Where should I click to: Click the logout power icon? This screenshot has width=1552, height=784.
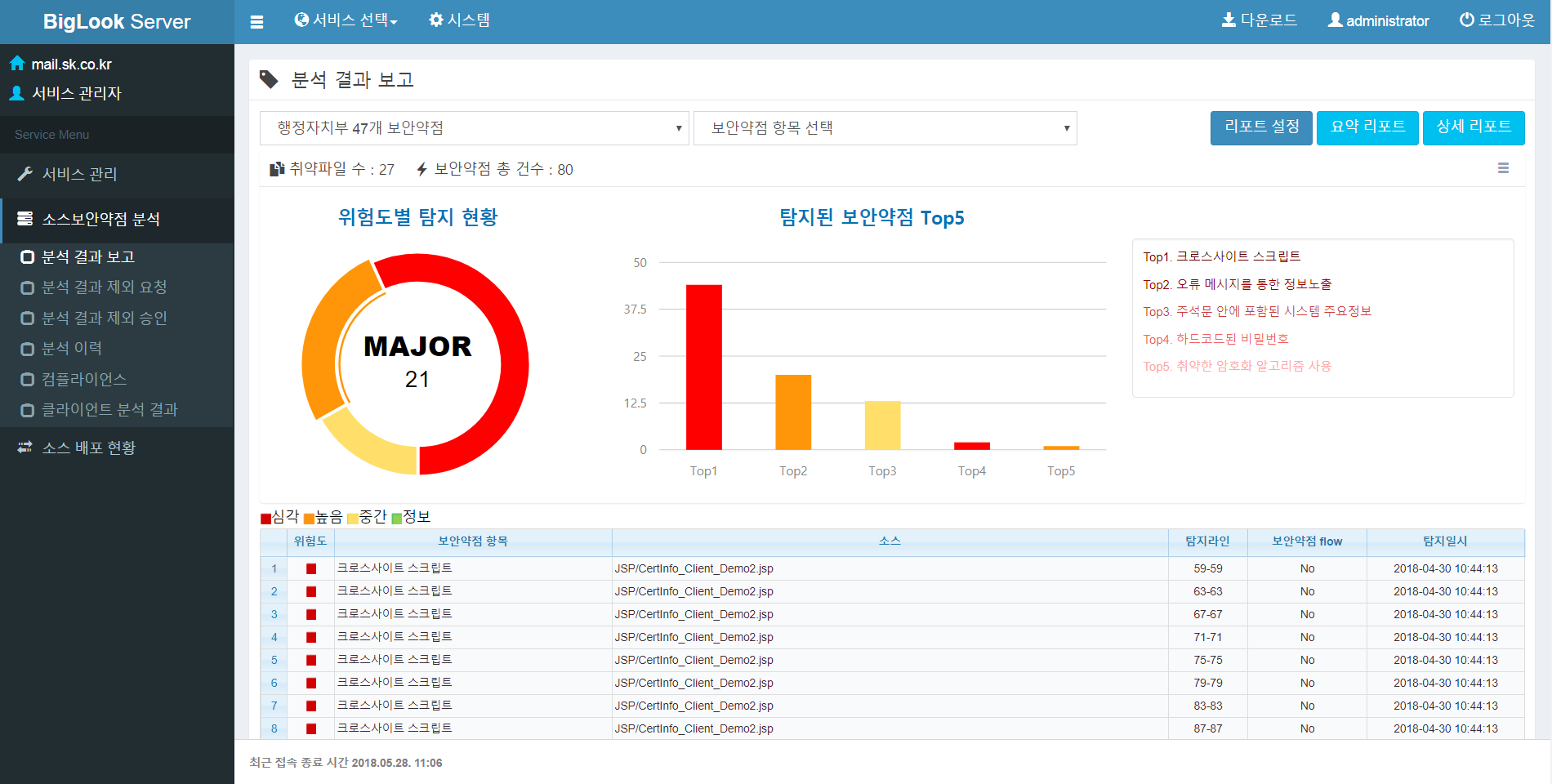point(1467,20)
